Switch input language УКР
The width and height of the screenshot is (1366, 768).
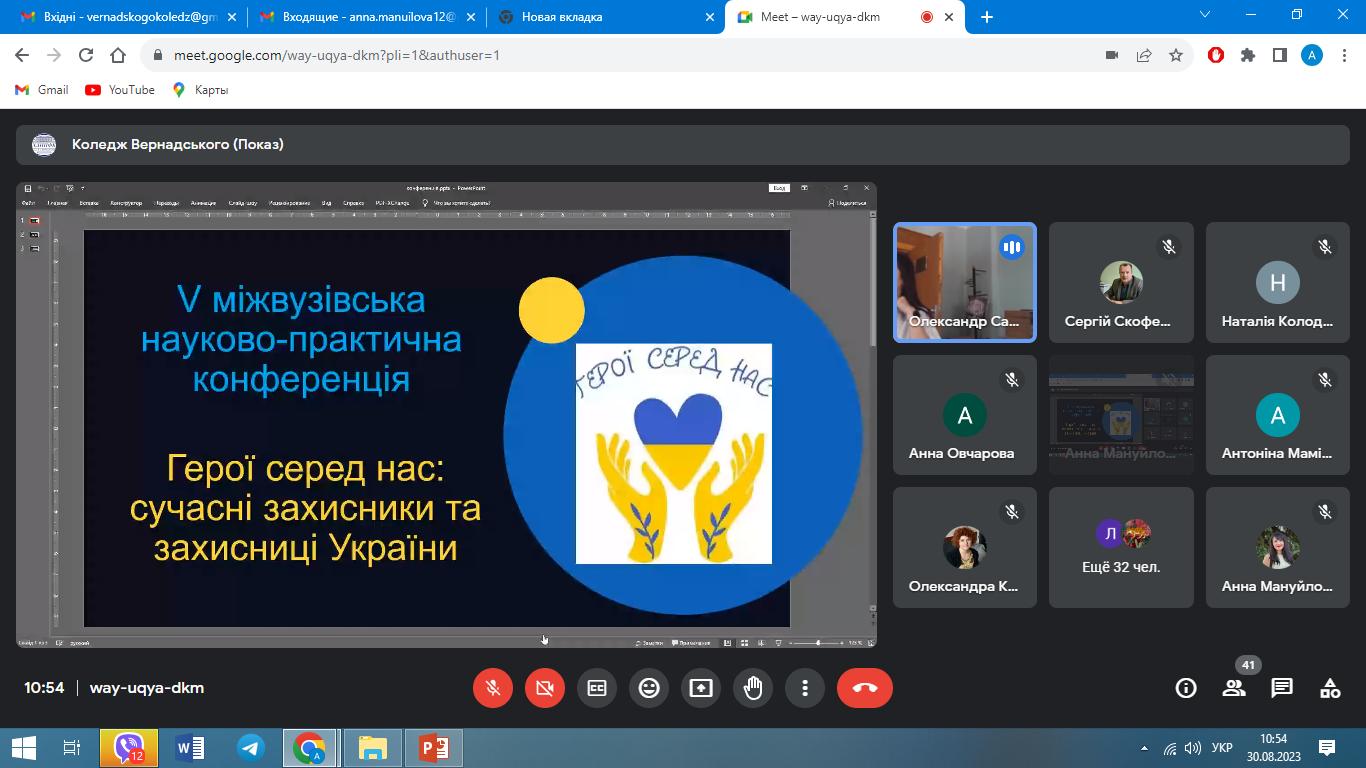click(1222, 748)
